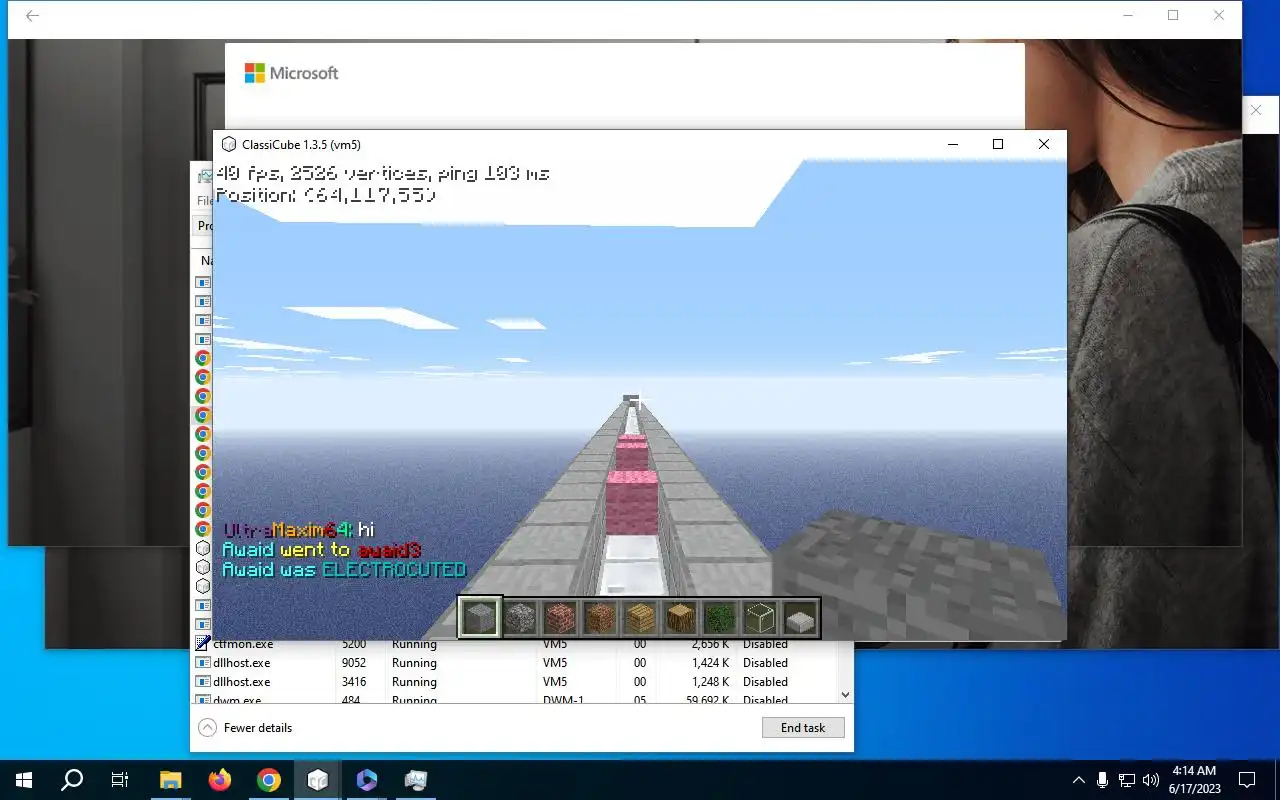
Task: Click the Microsoft logo in the rear window
Action: pos(292,73)
